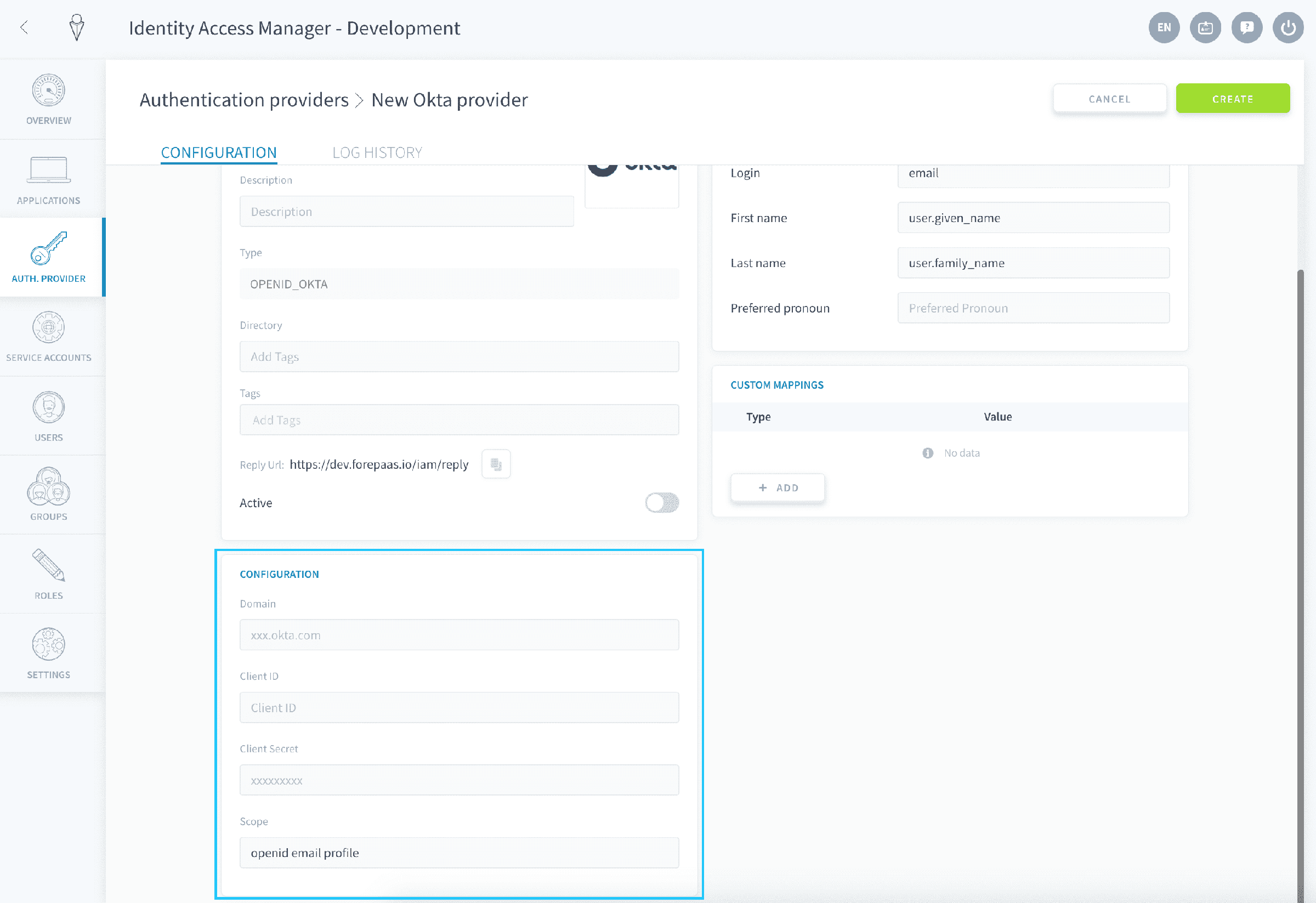This screenshot has height=903, width=1316.
Task: Copy the Reply Url to clipboard
Action: tap(496, 464)
